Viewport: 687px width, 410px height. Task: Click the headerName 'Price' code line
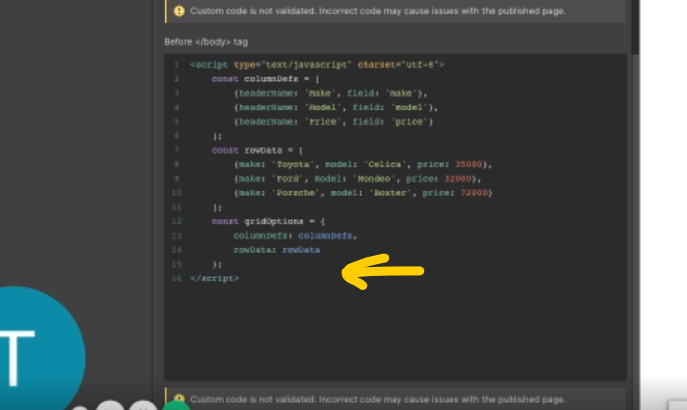coord(333,122)
